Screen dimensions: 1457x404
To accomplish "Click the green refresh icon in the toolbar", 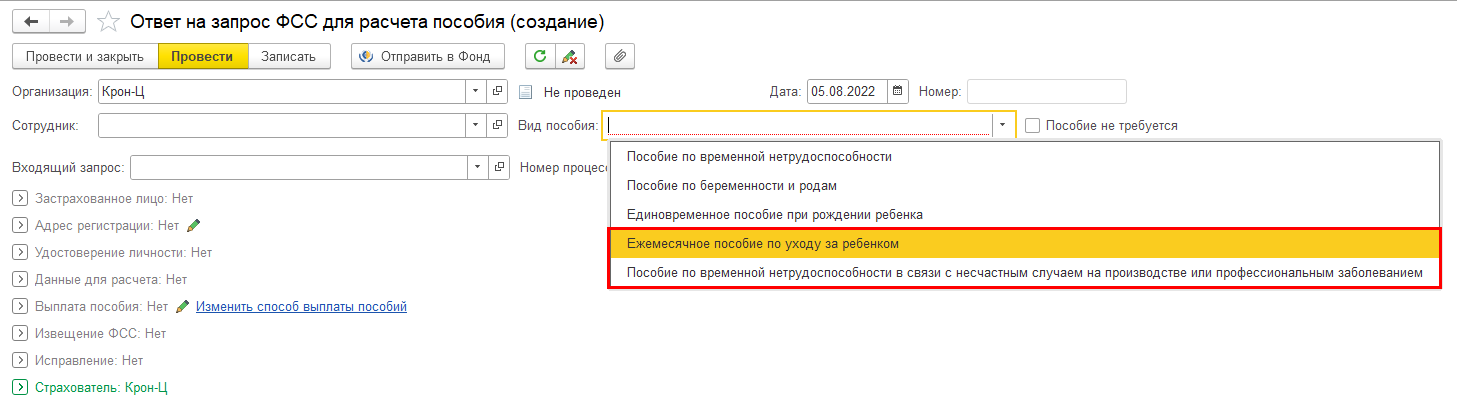I will 541,57.
